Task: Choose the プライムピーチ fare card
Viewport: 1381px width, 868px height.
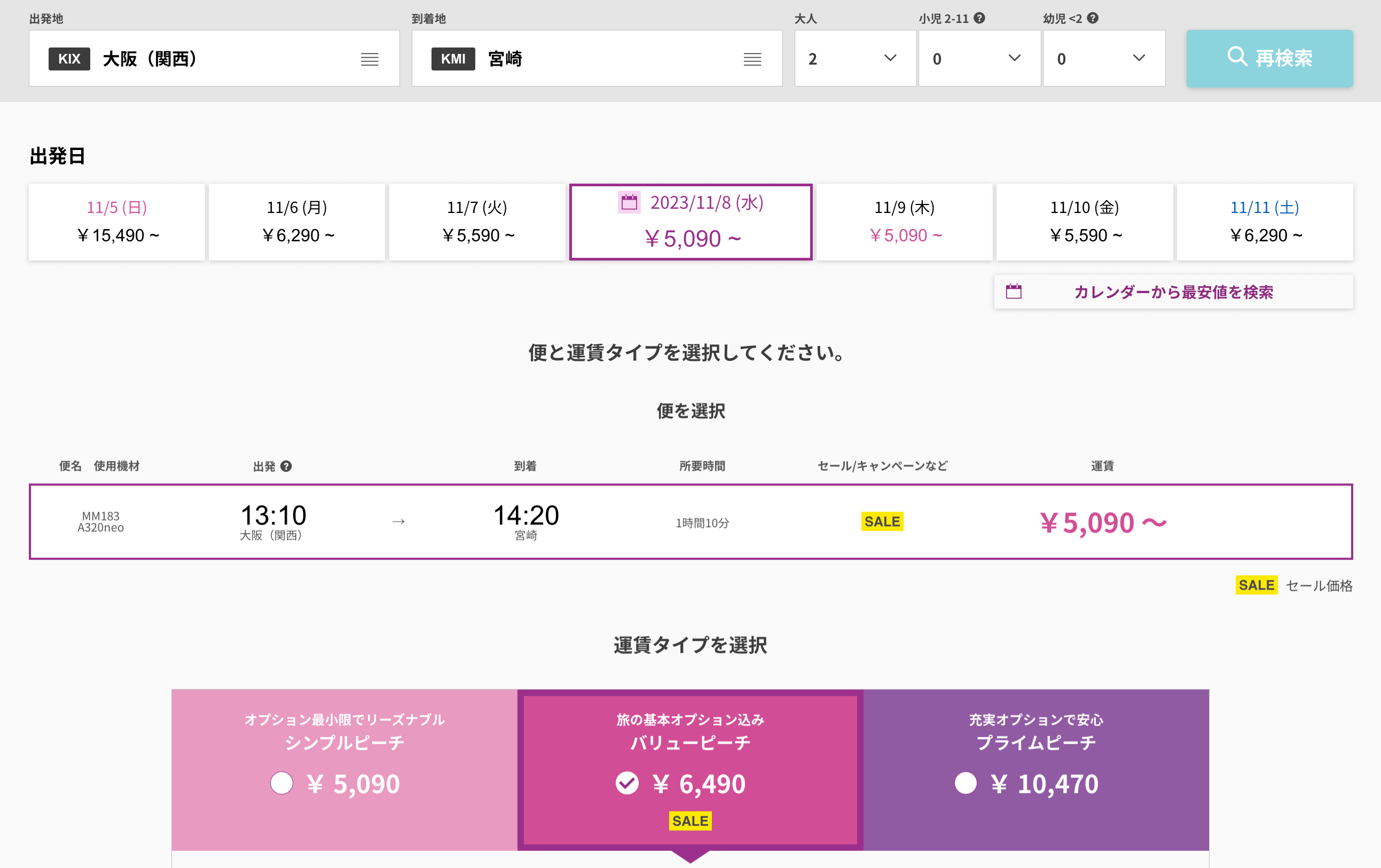Action: [1036, 769]
